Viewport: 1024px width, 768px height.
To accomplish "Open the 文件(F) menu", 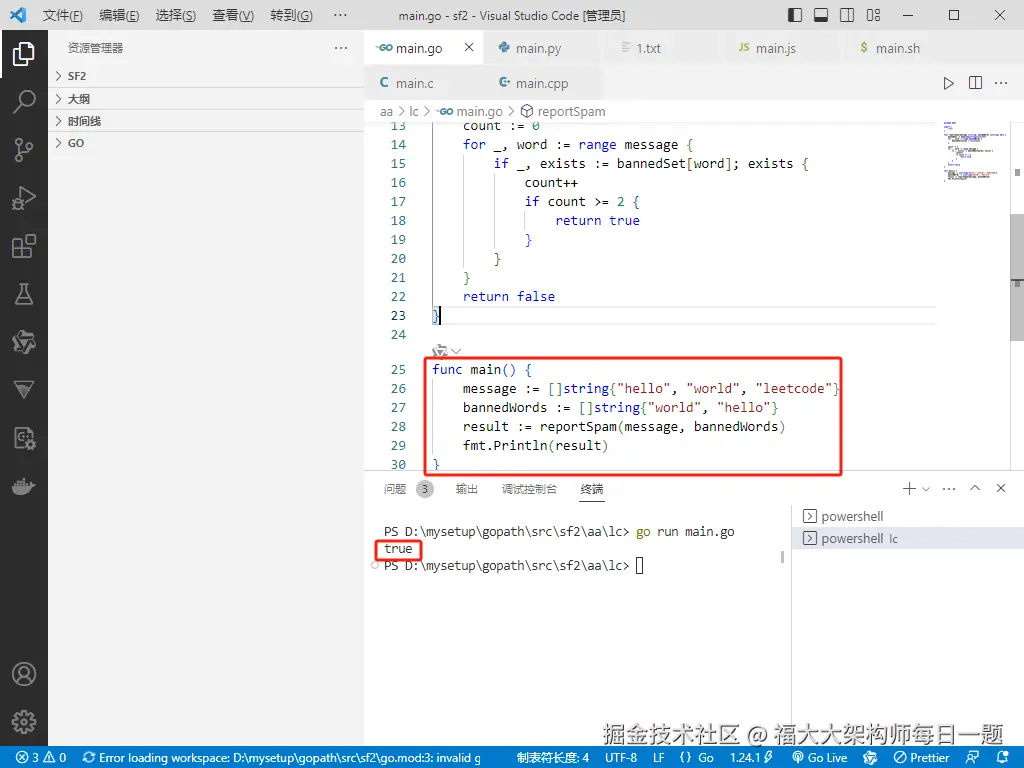I will [63, 15].
